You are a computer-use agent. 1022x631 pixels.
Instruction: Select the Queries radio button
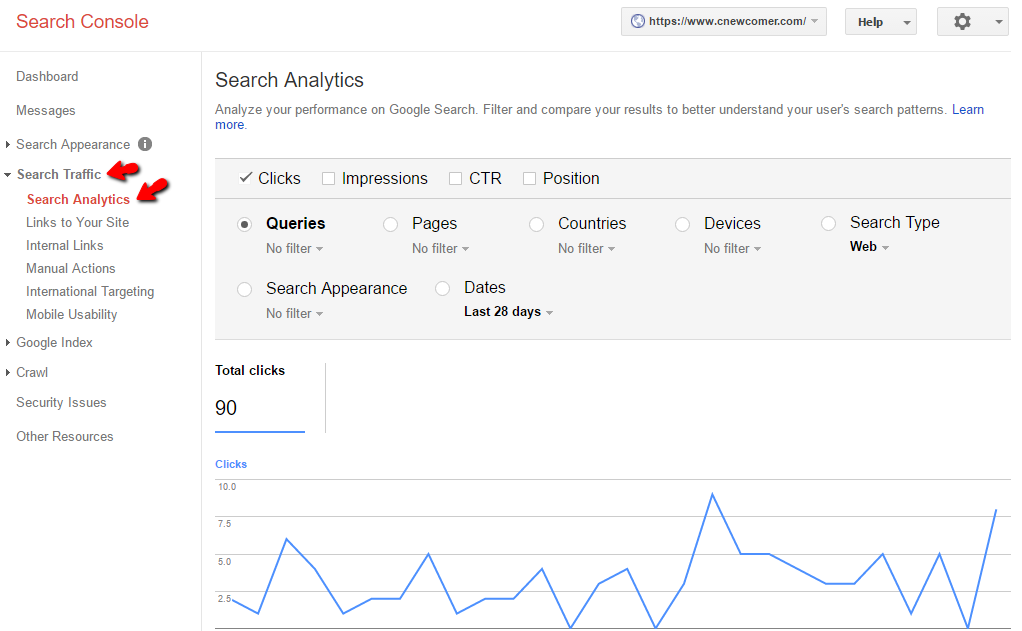coord(244,224)
